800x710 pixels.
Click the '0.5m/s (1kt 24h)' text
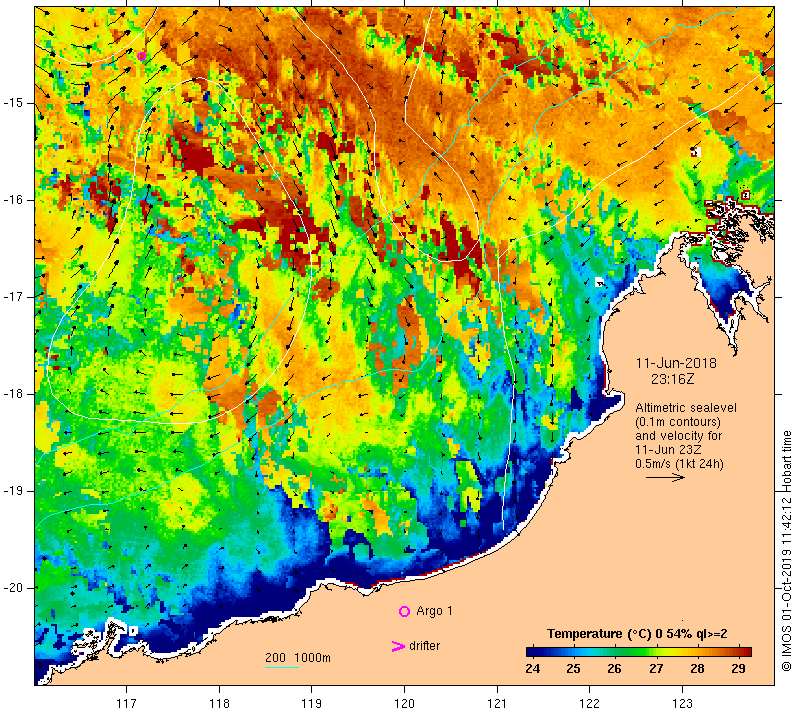(x=679, y=464)
